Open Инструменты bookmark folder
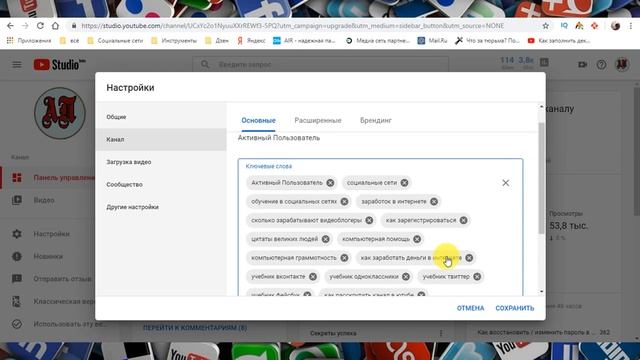Viewport: 640px width, 360px height. point(174,40)
